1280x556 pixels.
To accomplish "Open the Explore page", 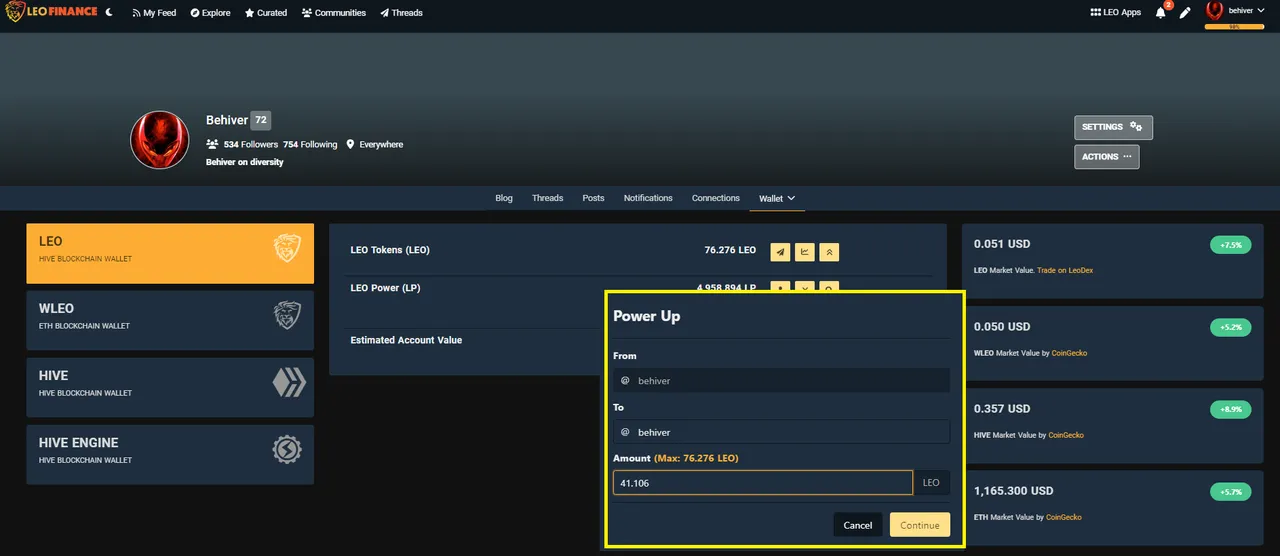I will coord(210,13).
